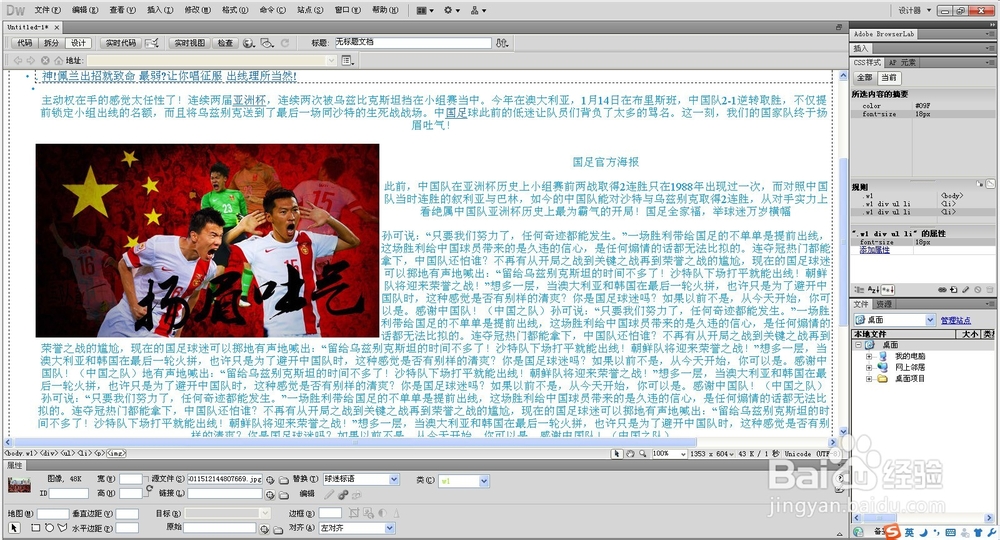
Task: Click the point-to-file icon for 源文件
Action: (270, 479)
